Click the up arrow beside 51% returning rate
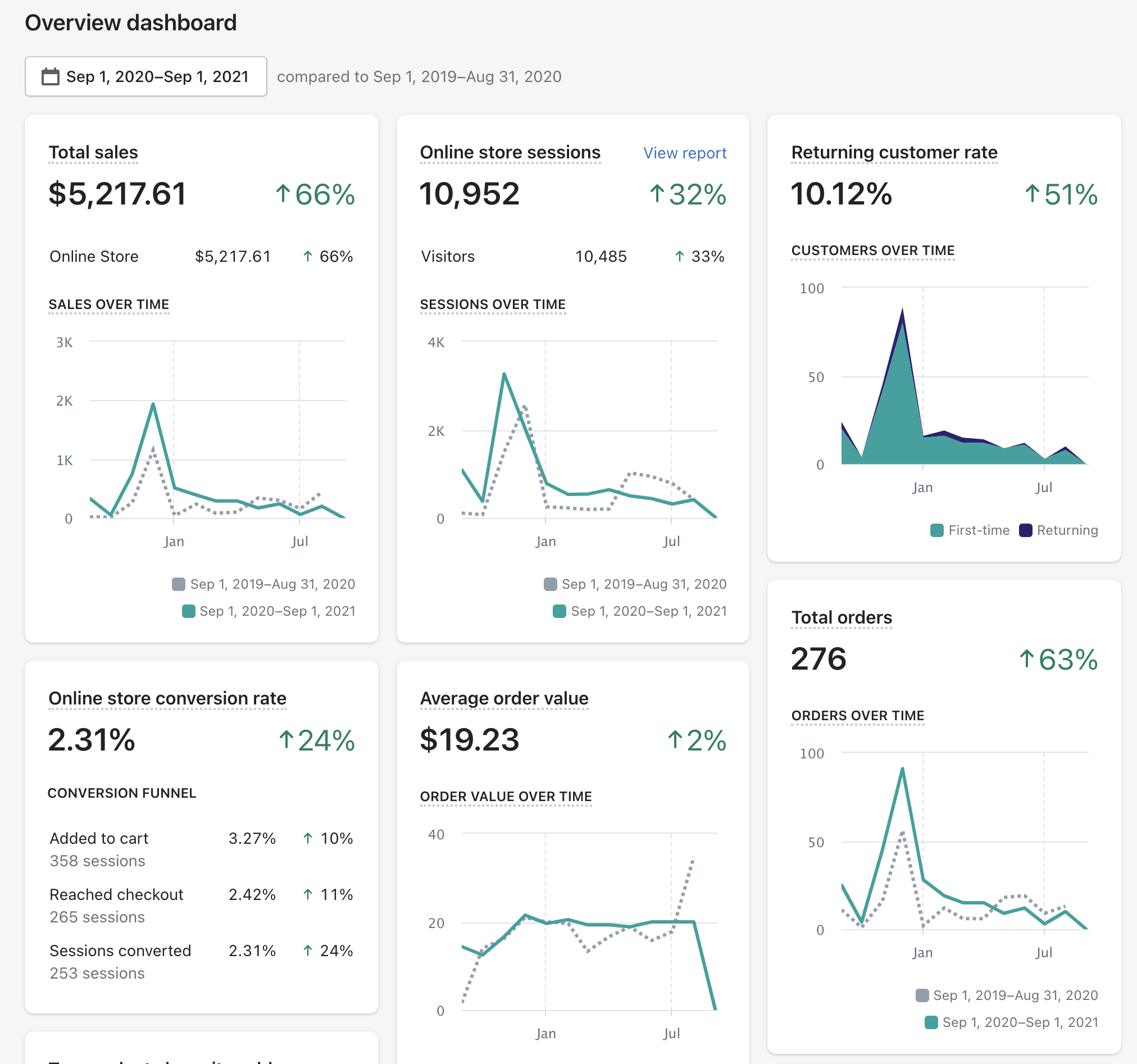Viewport: 1137px width, 1064px height. pyautogui.click(x=1031, y=194)
